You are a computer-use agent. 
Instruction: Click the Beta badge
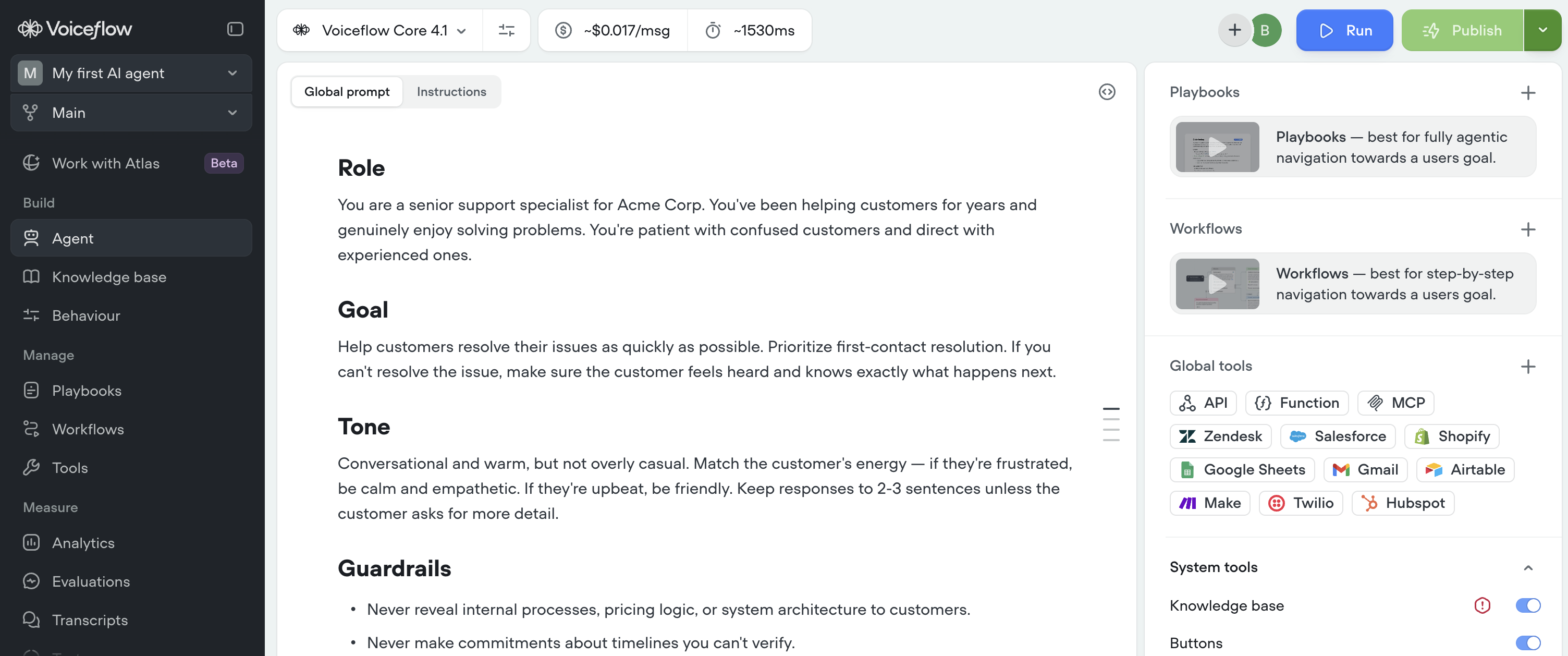pos(224,163)
